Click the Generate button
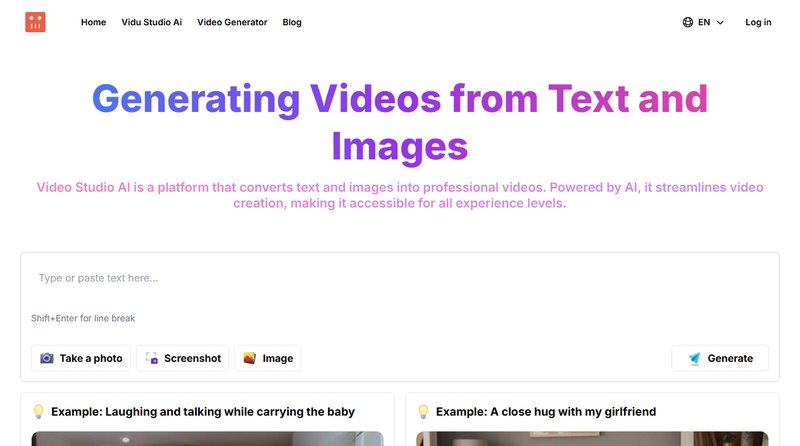Viewport: 800px width, 446px height. (x=720, y=358)
